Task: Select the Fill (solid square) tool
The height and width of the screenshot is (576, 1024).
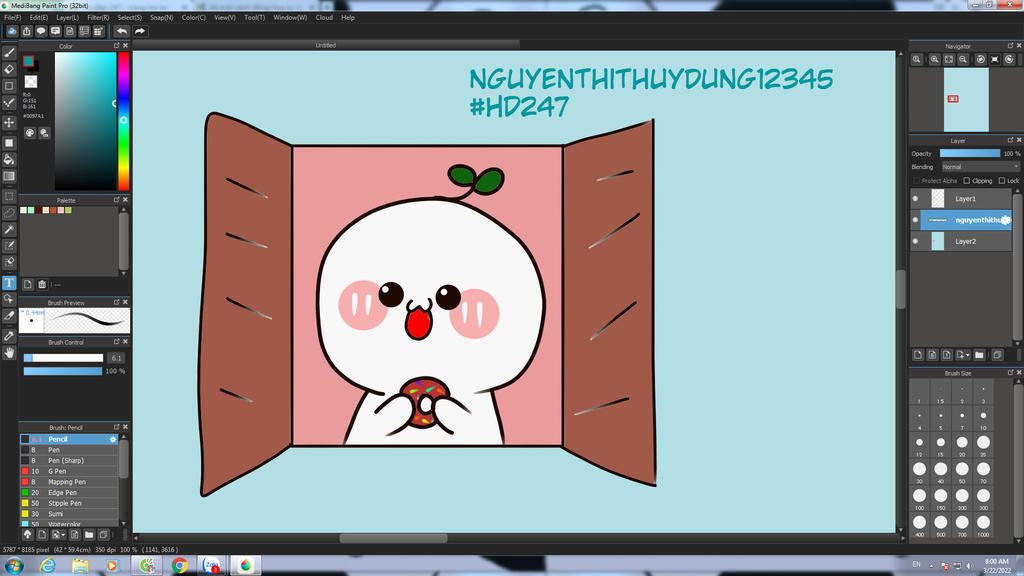Action: [x=9, y=142]
